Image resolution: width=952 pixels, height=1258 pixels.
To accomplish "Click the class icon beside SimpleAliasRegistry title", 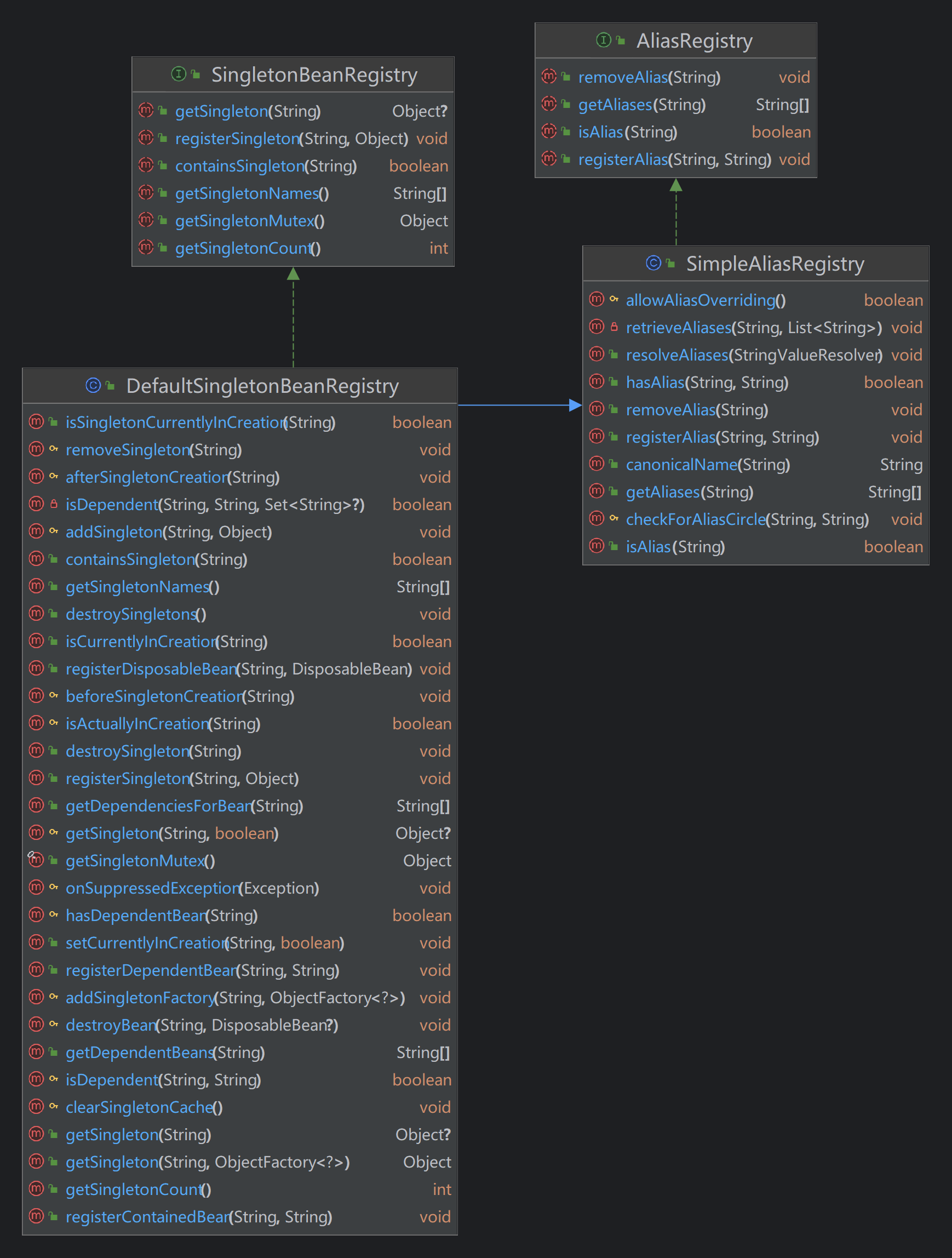I will [x=653, y=263].
